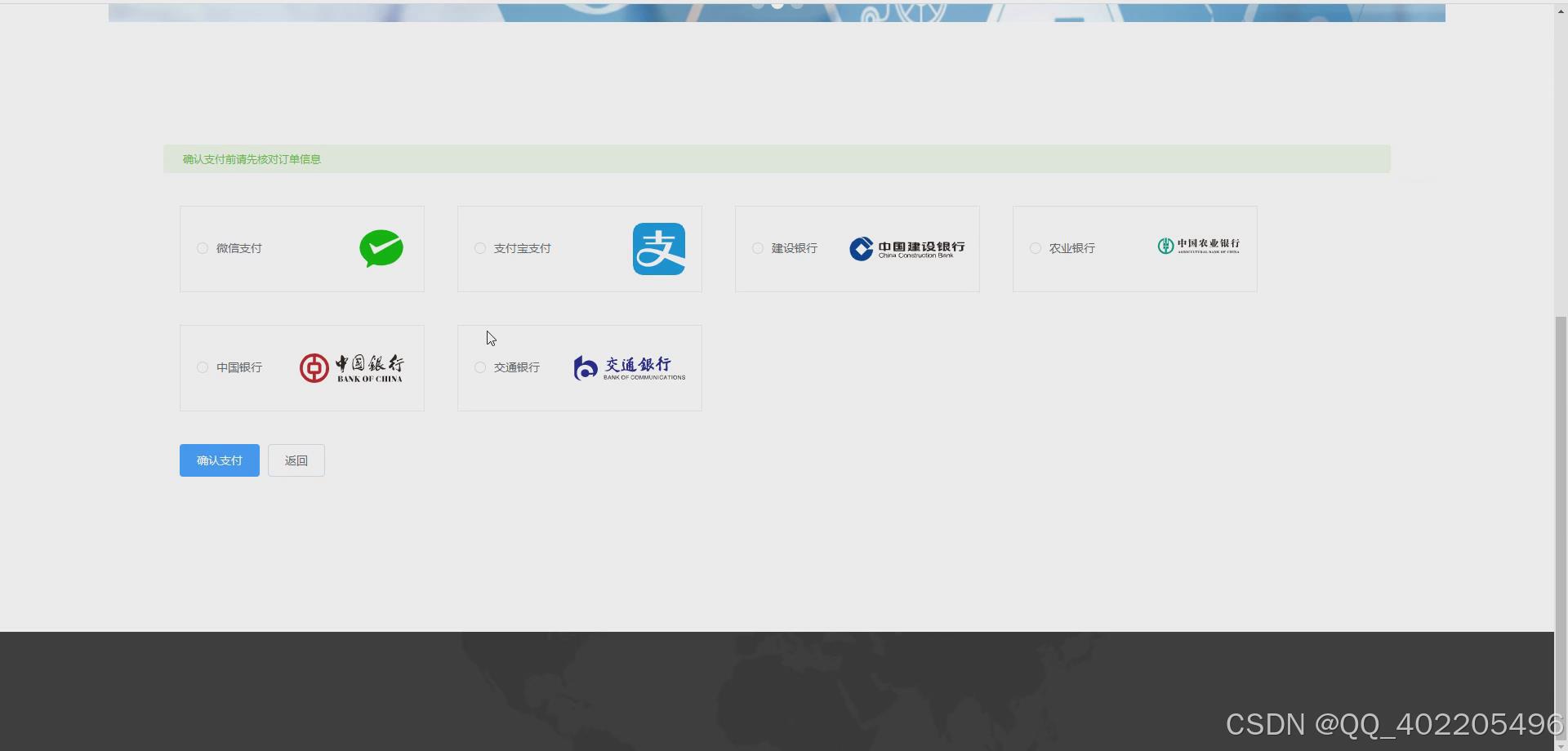Click the page vertical scrollbar thumb
The image size is (1568, 751).
click(x=1561, y=527)
